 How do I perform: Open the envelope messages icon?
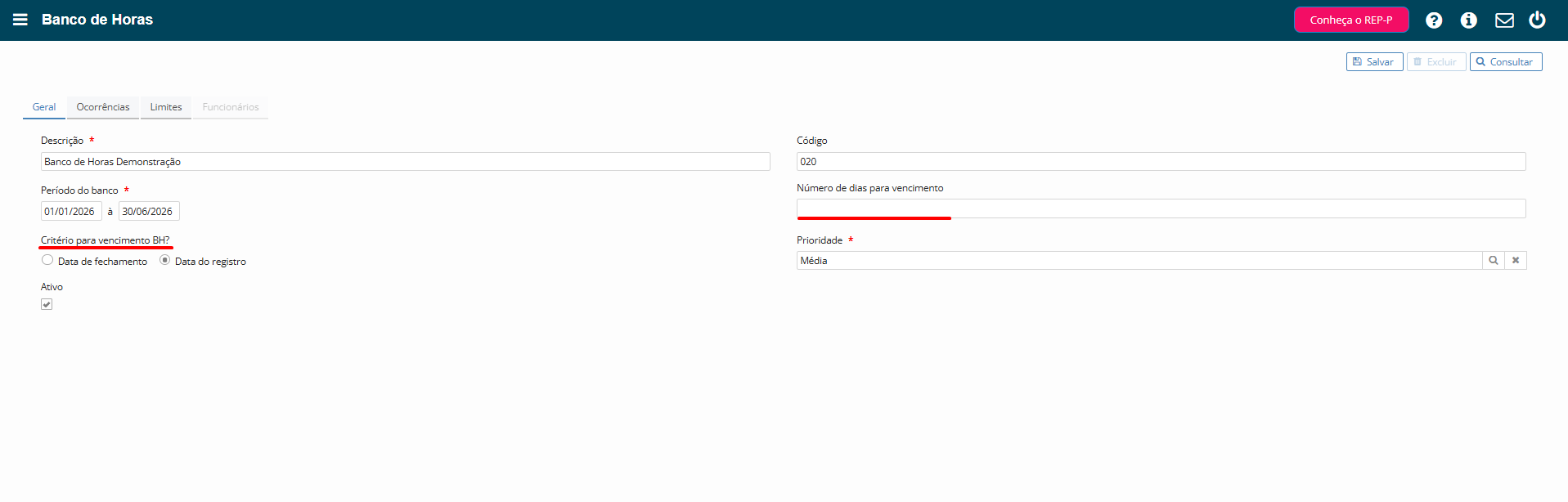[1504, 20]
